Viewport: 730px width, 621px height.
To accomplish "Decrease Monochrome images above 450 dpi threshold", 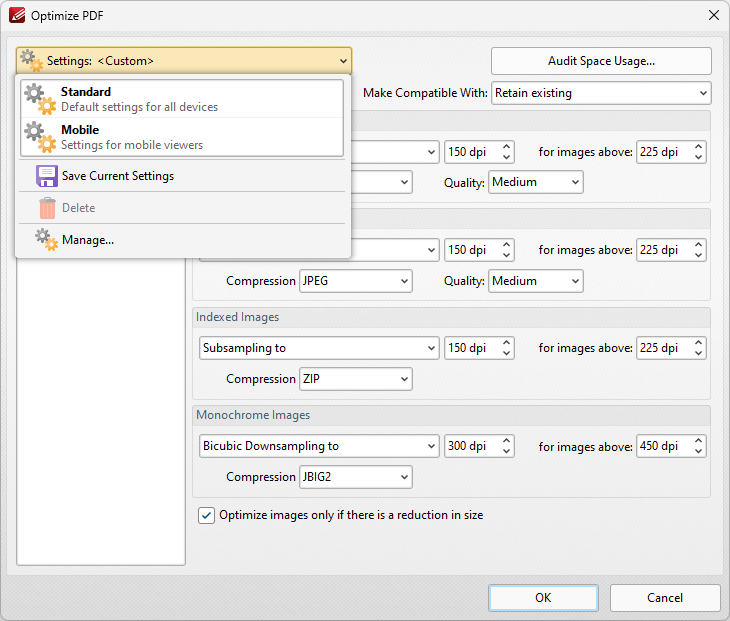I will (x=698, y=451).
